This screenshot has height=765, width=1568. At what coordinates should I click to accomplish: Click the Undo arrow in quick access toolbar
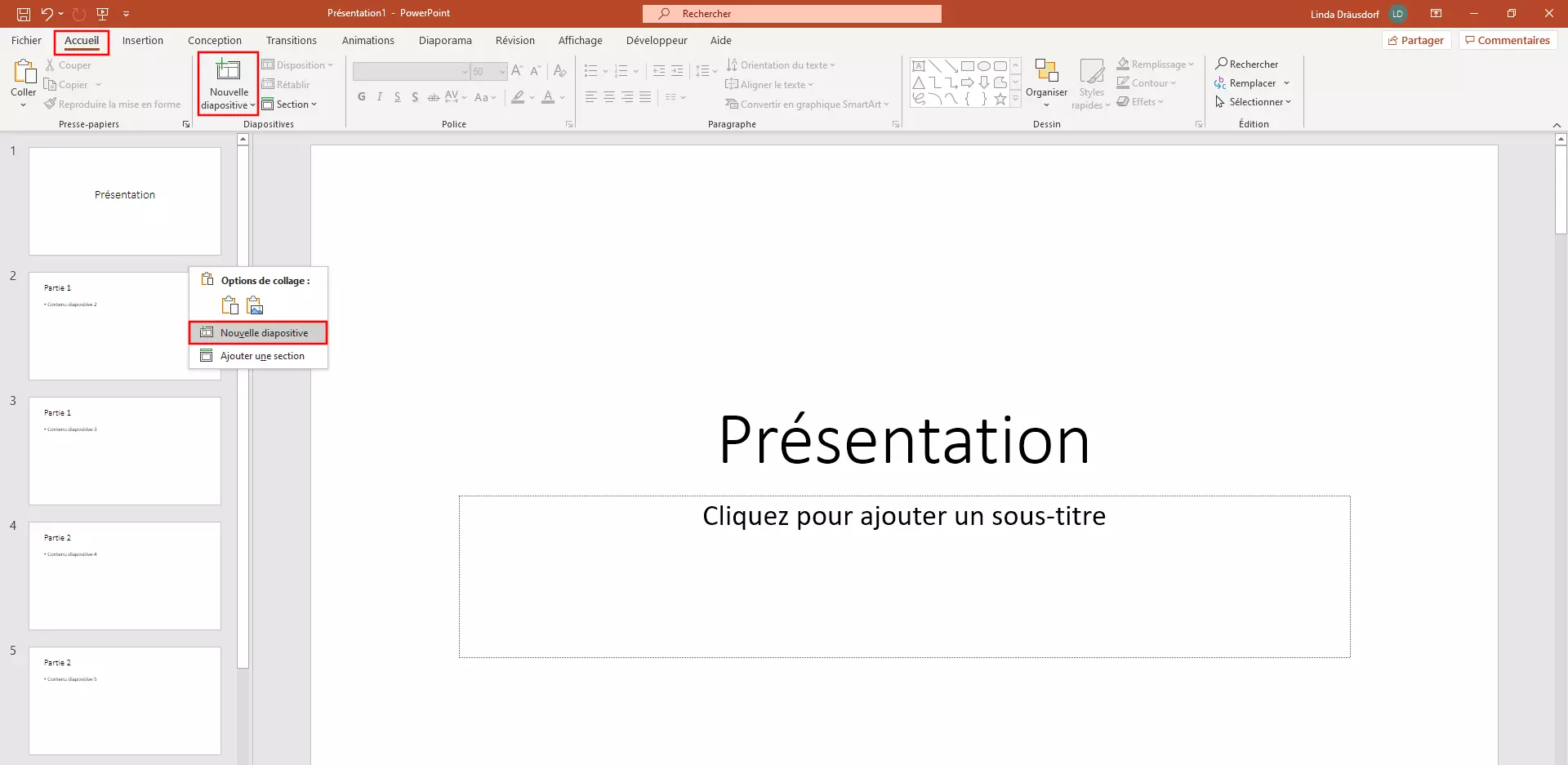(47, 13)
